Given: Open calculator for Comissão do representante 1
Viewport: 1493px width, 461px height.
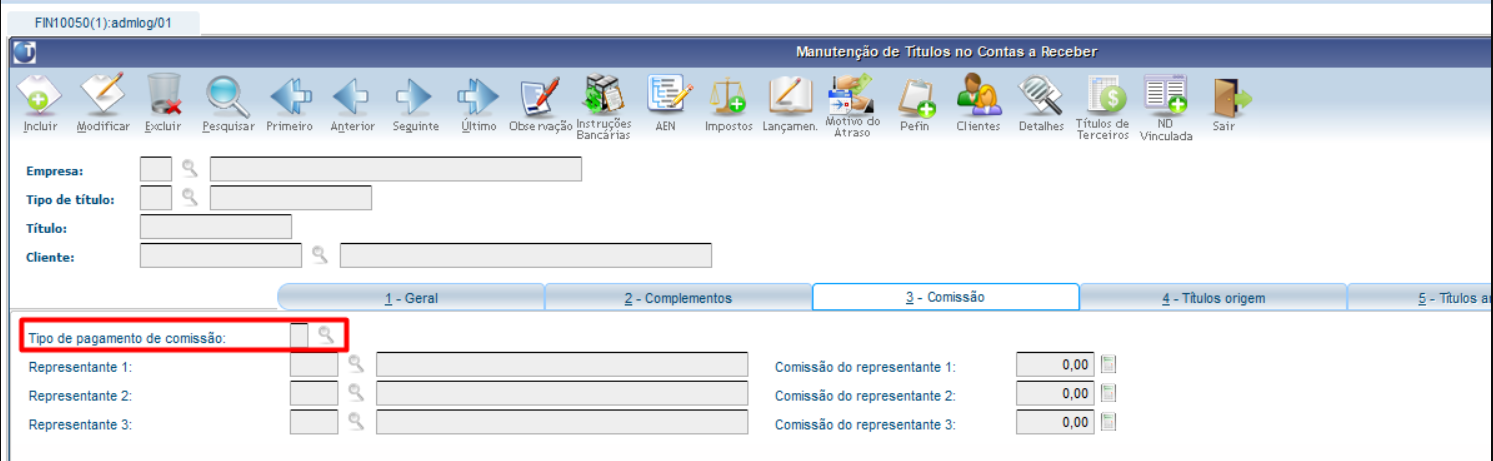Looking at the screenshot, I should click(x=1108, y=364).
